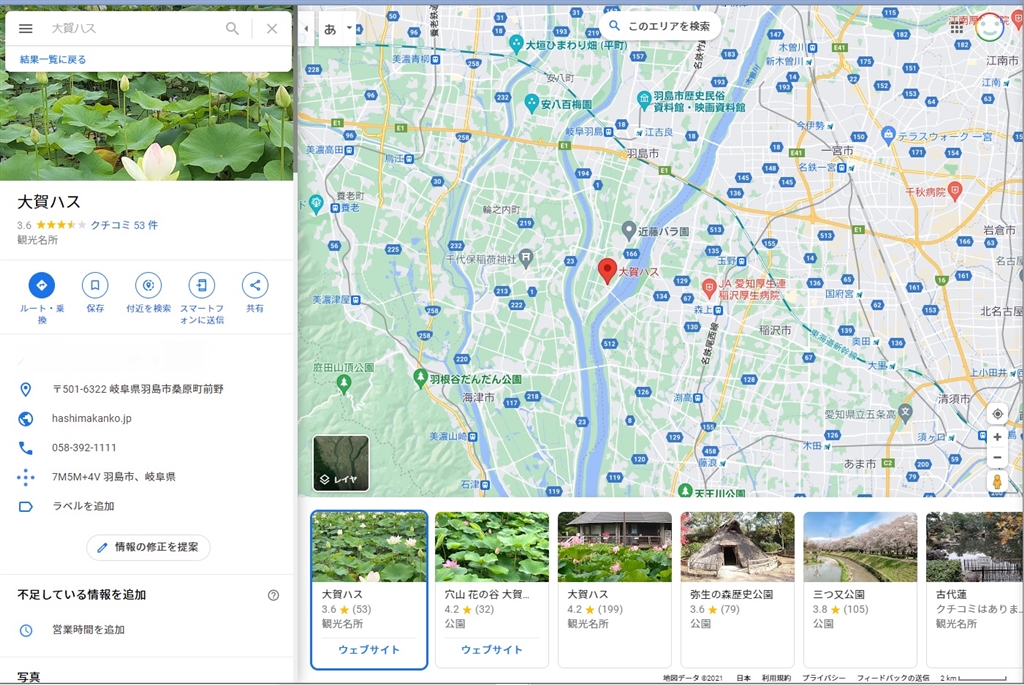Click 愛知県立五条高 school marker
This screenshot has height=685, width=1024.
coord(904,412)
